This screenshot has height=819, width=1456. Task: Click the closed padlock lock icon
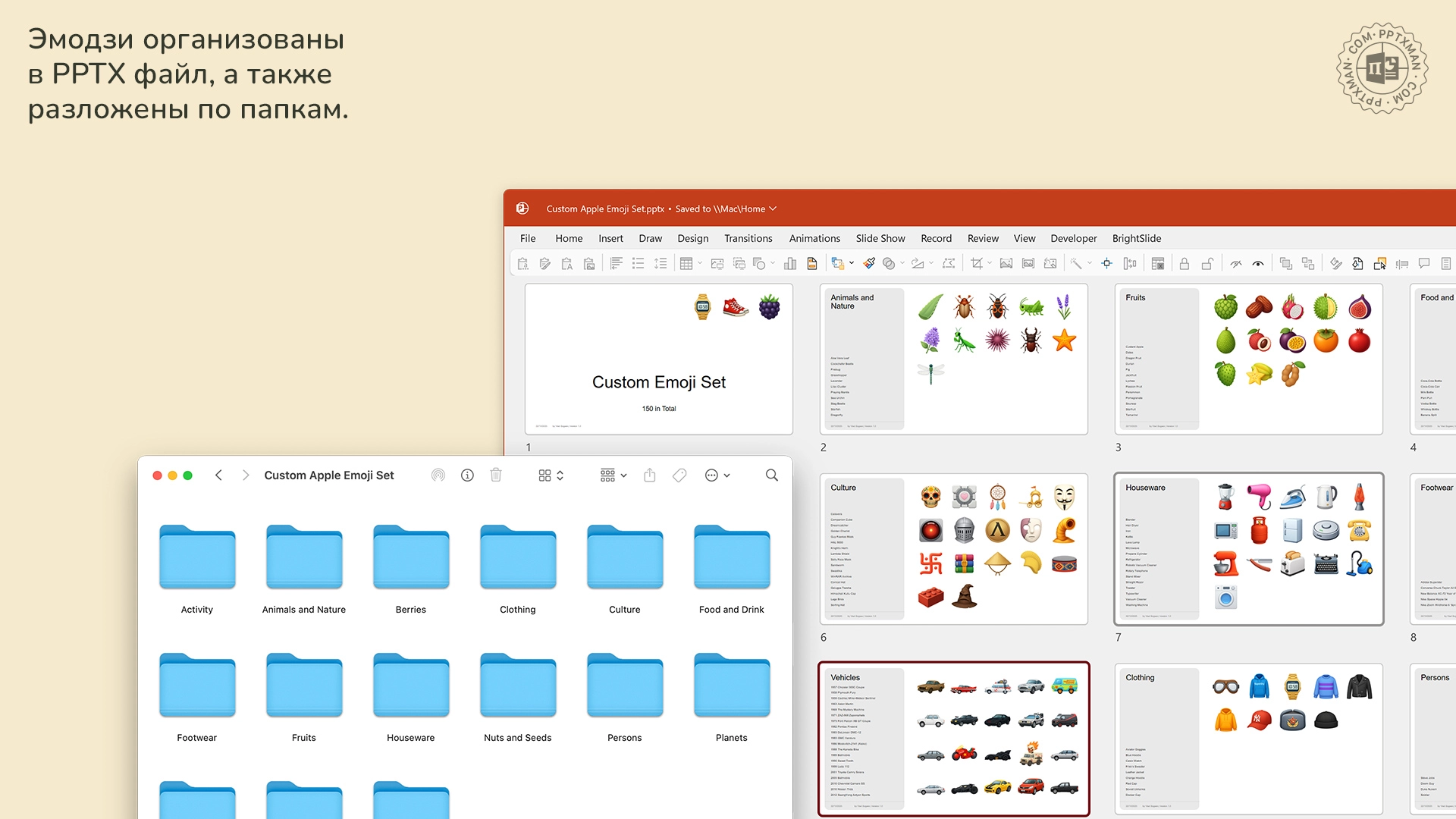click(x=1184, y=263)
